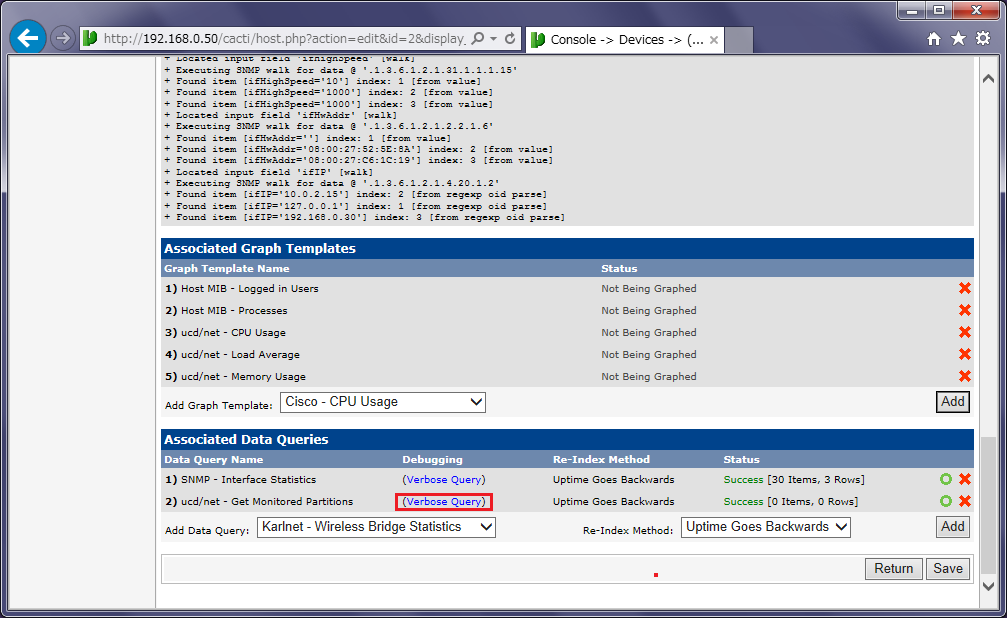Open a new blank browser tab
Image resolution: width=1007 pixels, height=618 pixels.
click(x=739, y=40)
